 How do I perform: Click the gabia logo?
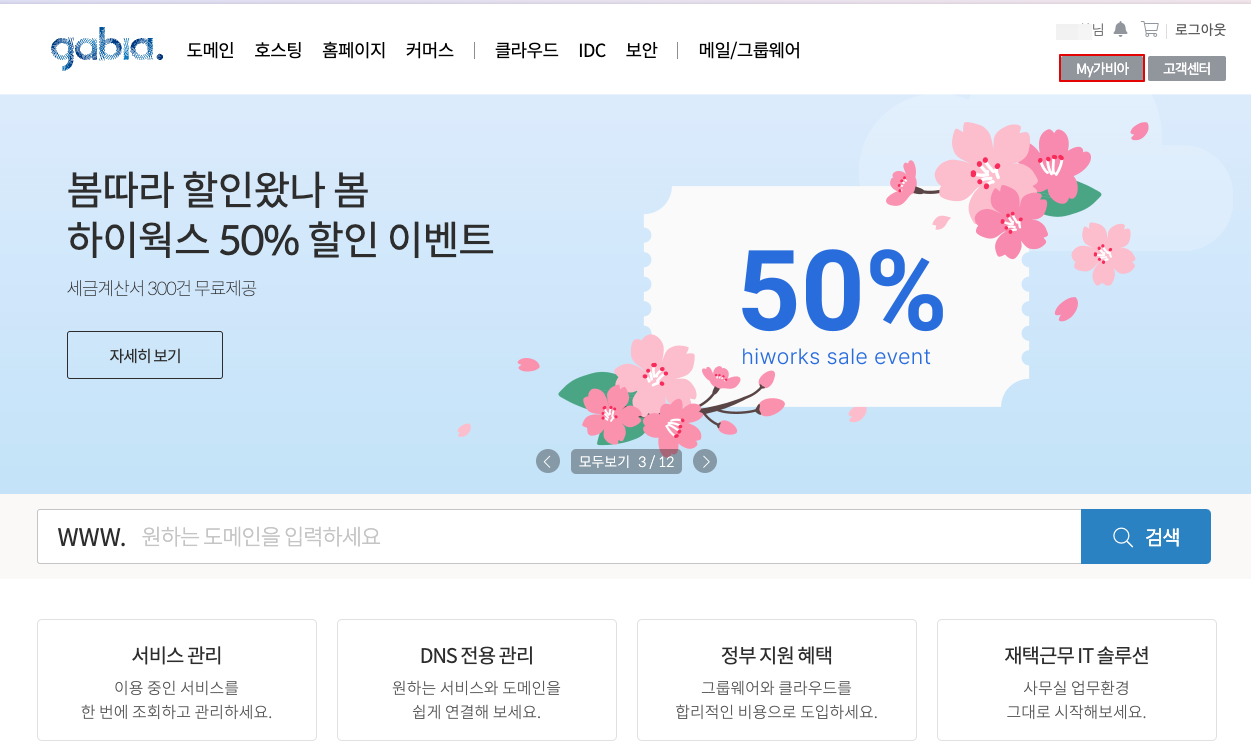pyautogui.click(x=107, y=49)
